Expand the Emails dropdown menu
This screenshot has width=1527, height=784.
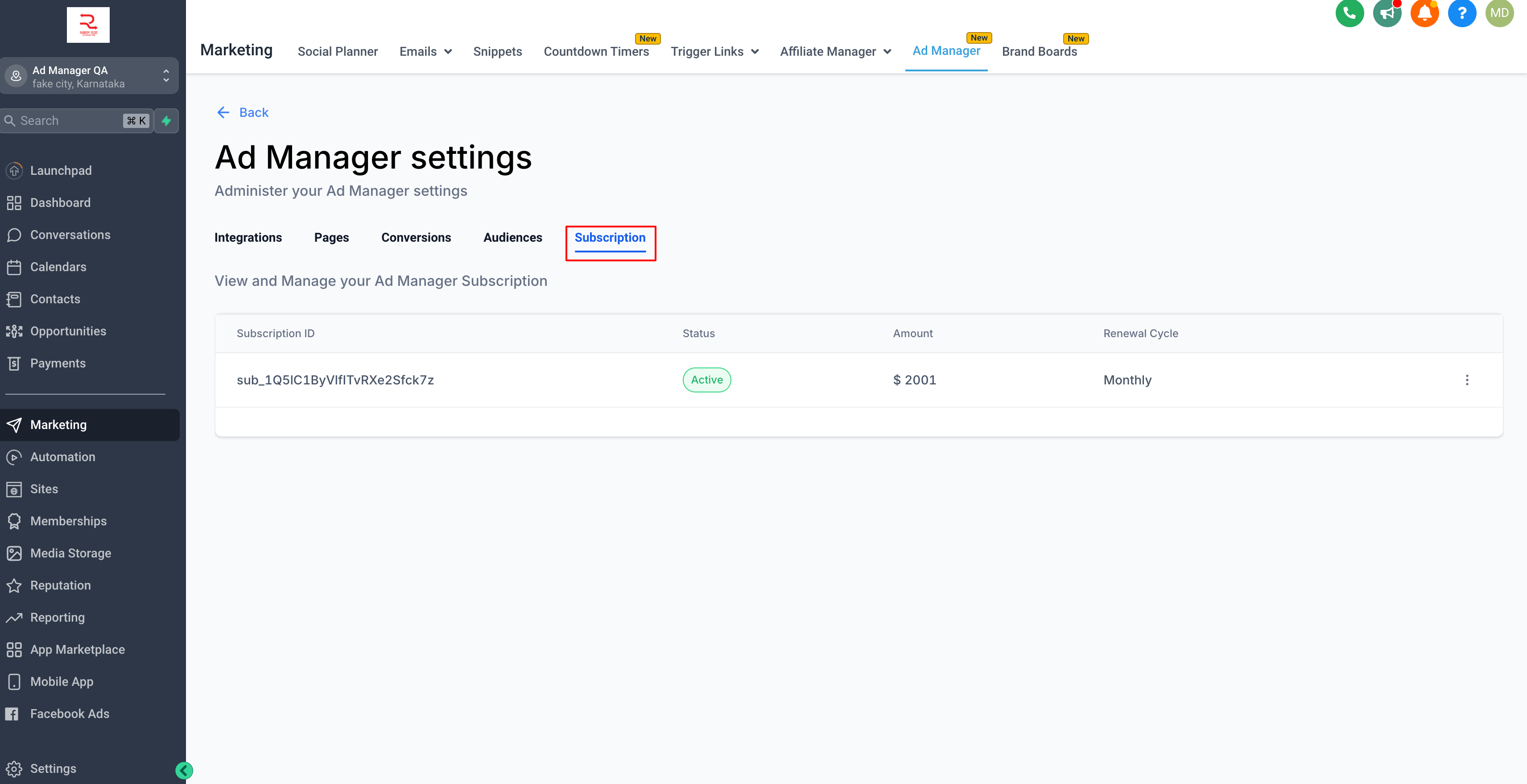coord(425,52)
